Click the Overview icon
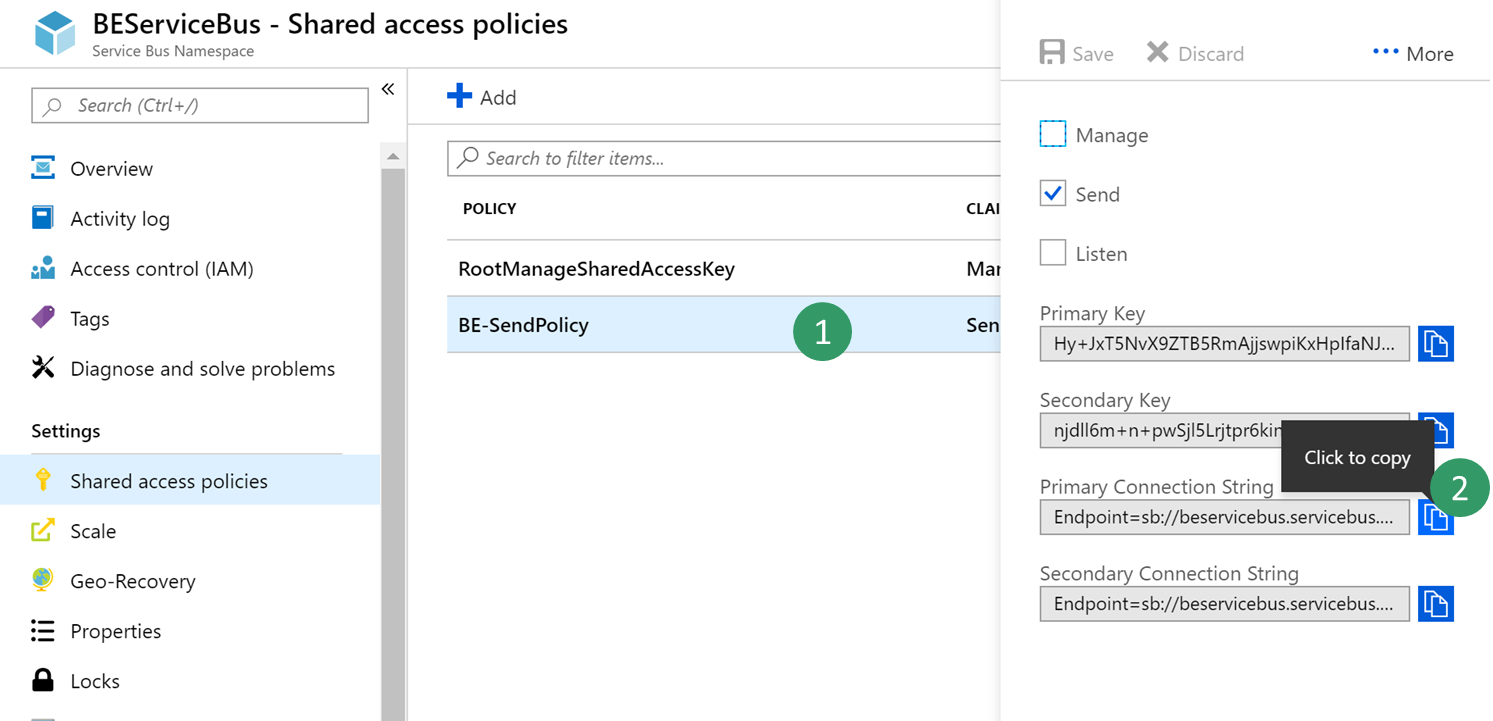This screenshot has height=721, width=1493. coord(43,167)
